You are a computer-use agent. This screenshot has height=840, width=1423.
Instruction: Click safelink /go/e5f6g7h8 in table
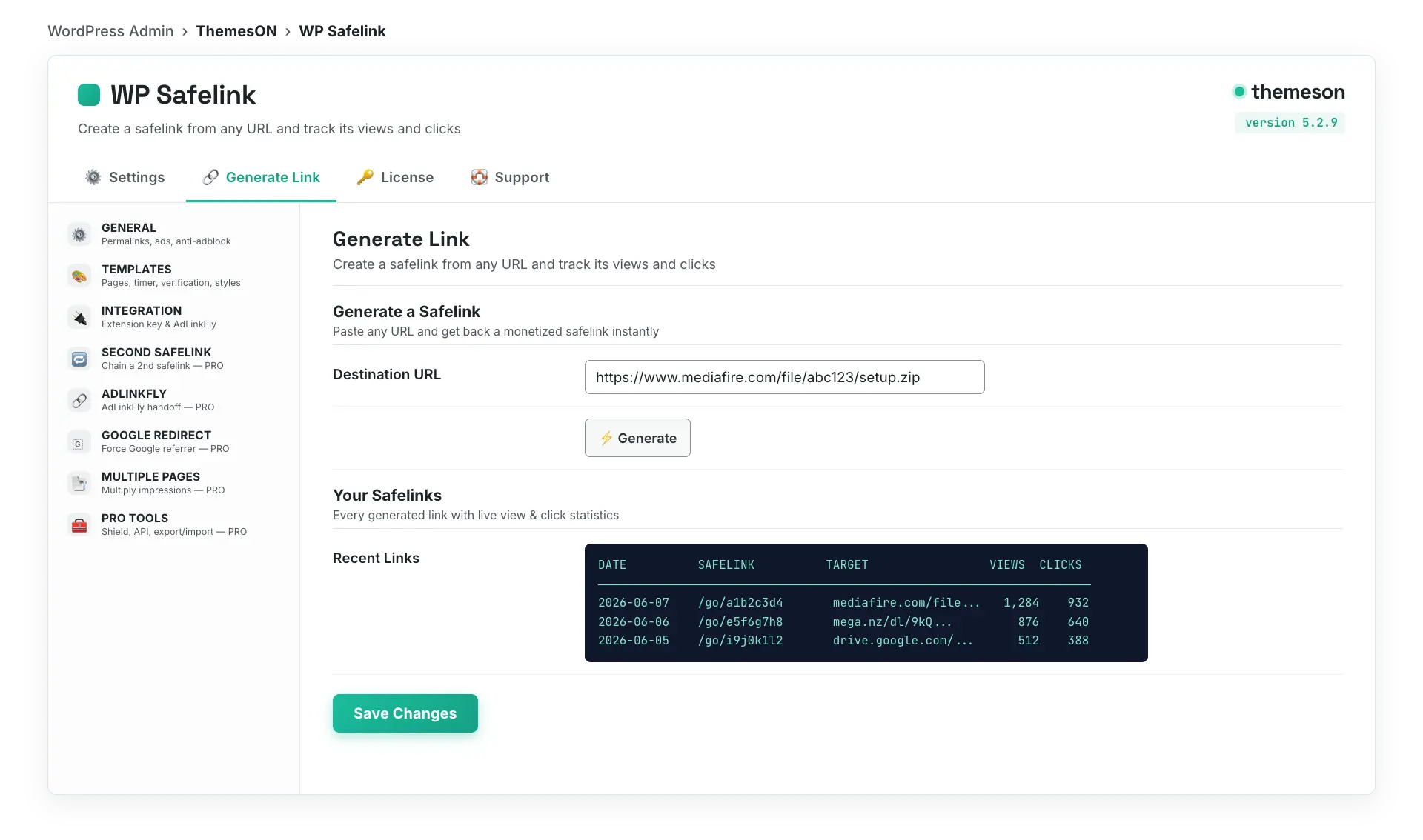[740, 621]
